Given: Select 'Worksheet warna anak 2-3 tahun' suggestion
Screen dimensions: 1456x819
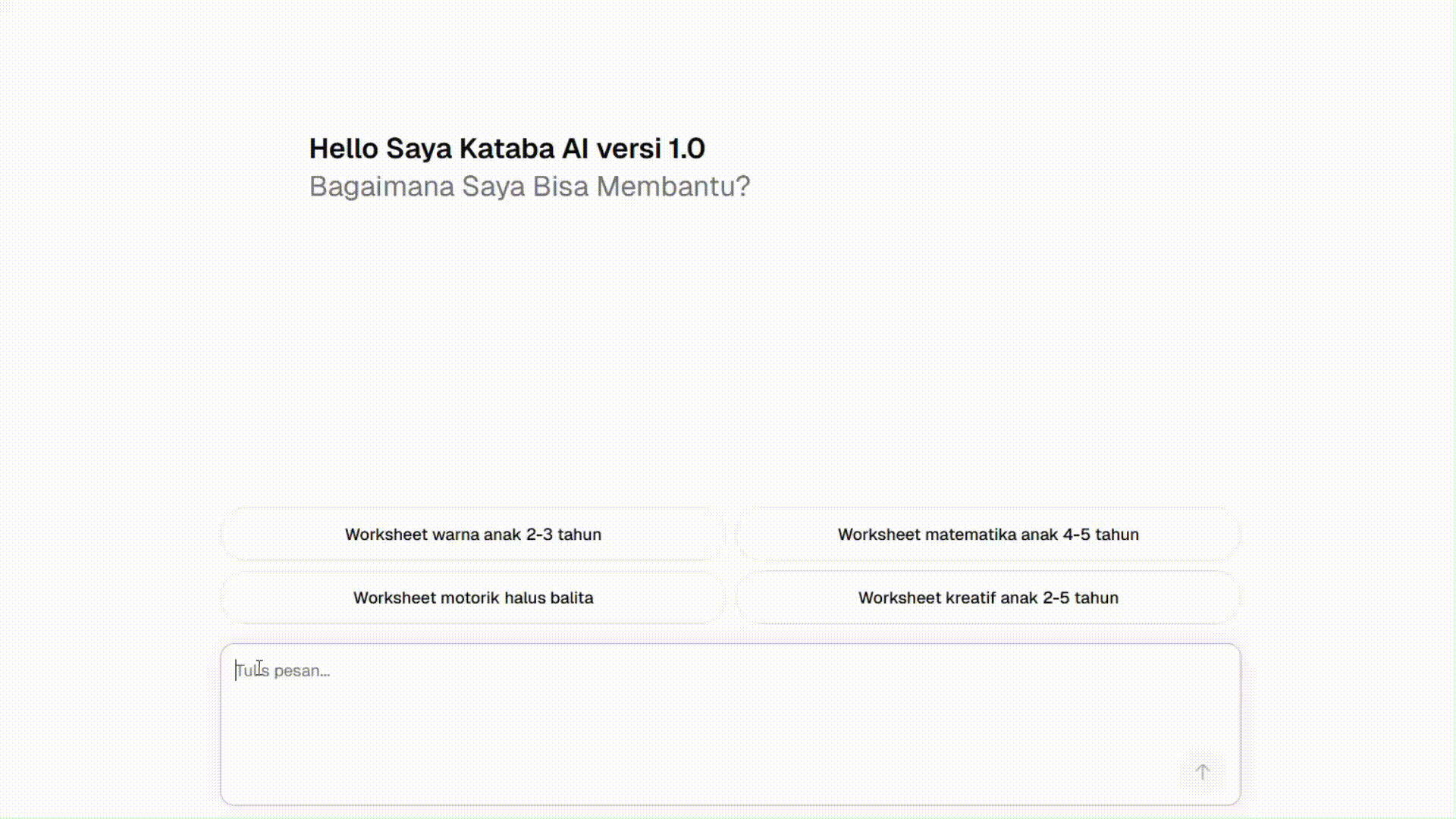Looking at the screenshot, I should 472,534.
